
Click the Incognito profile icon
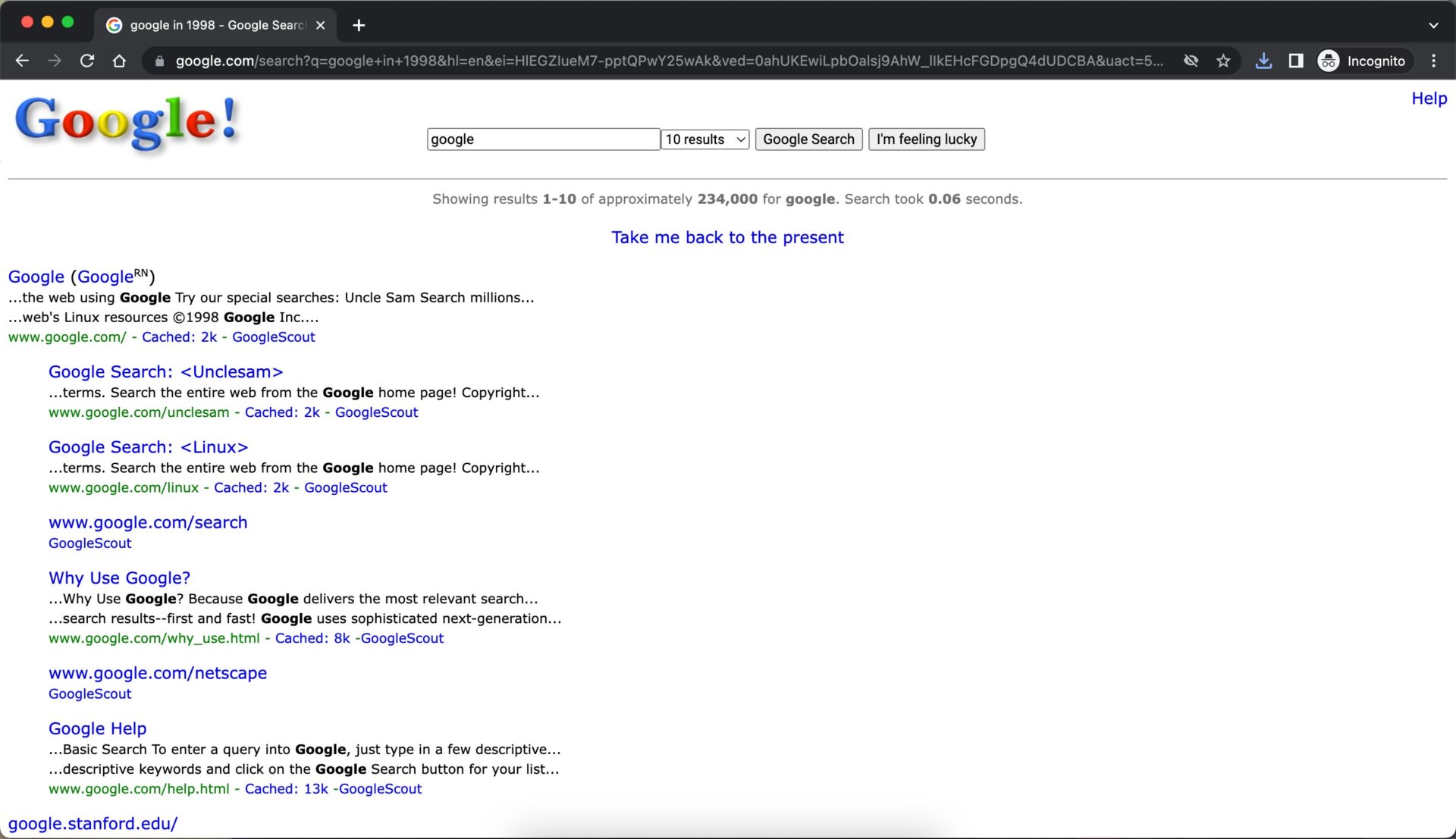point(1328,61)
